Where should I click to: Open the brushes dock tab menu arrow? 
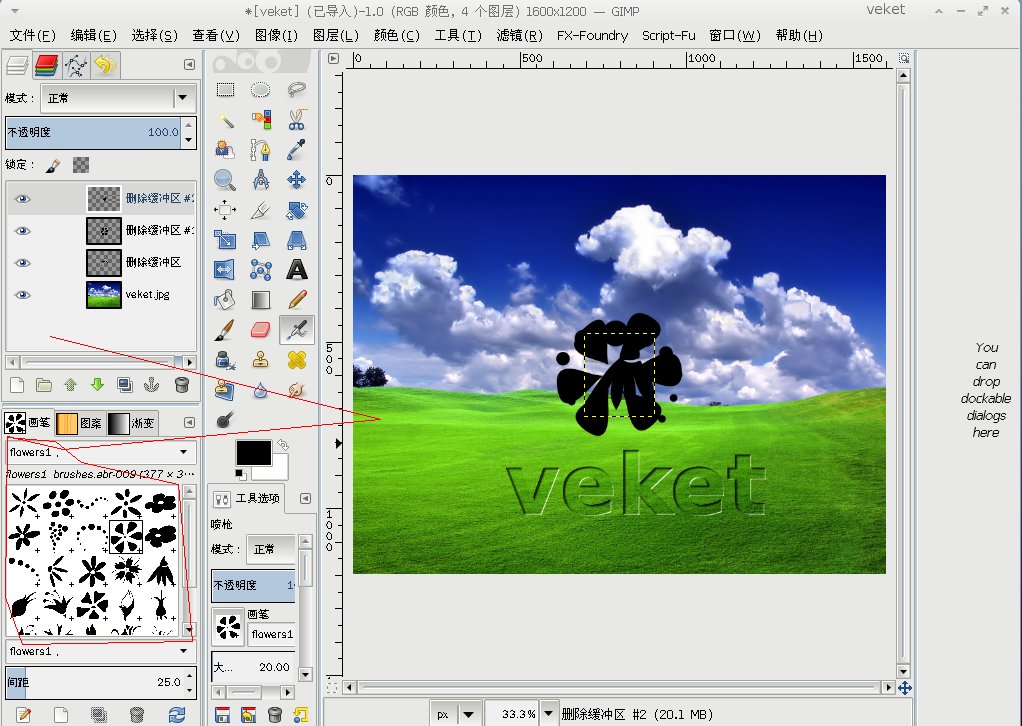[x=189, y=422]
